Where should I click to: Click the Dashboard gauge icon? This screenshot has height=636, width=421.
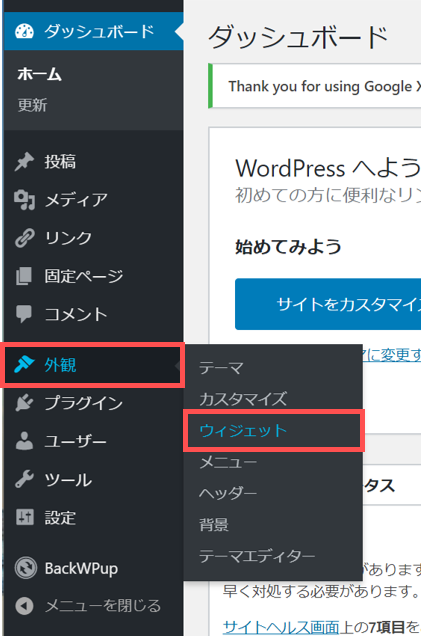click(24, 31)
